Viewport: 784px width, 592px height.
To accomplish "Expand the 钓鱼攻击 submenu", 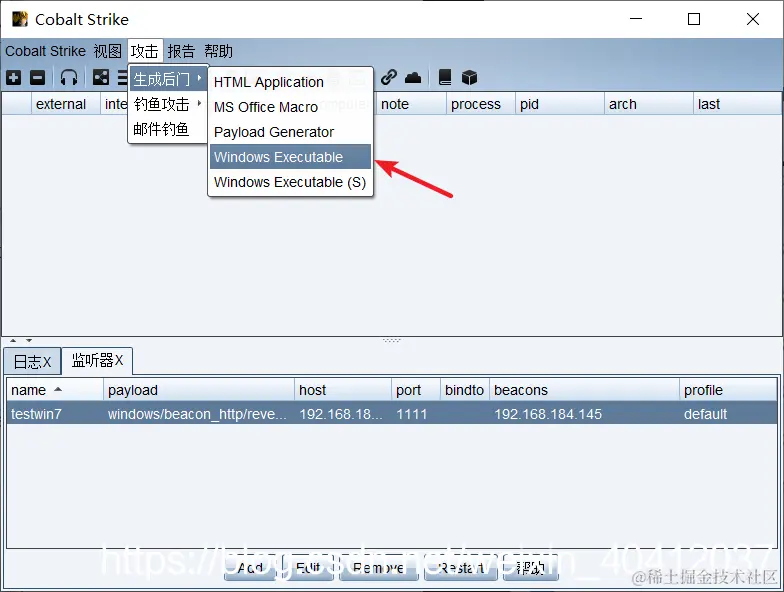I will coord(168,104).
